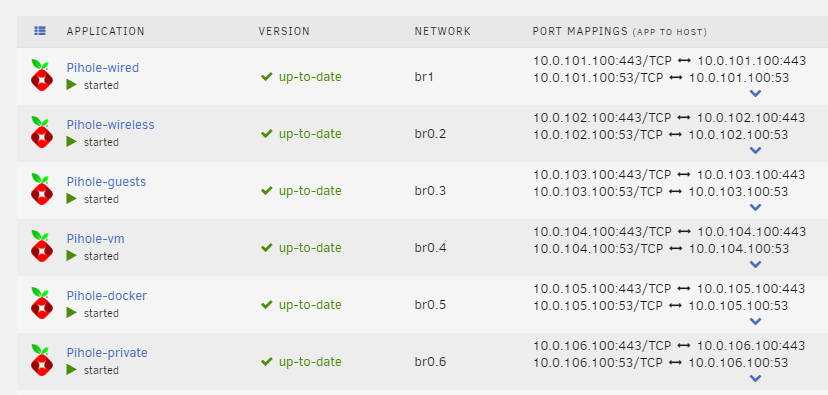Click the Pihole-docker container icon

42,303
